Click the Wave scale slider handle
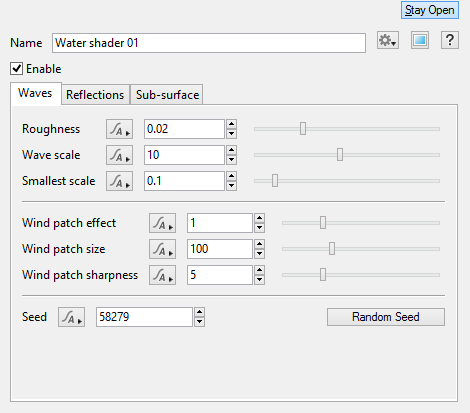This screenshot has width=470, height=413. pyautogui.click(x=340, y=155)
